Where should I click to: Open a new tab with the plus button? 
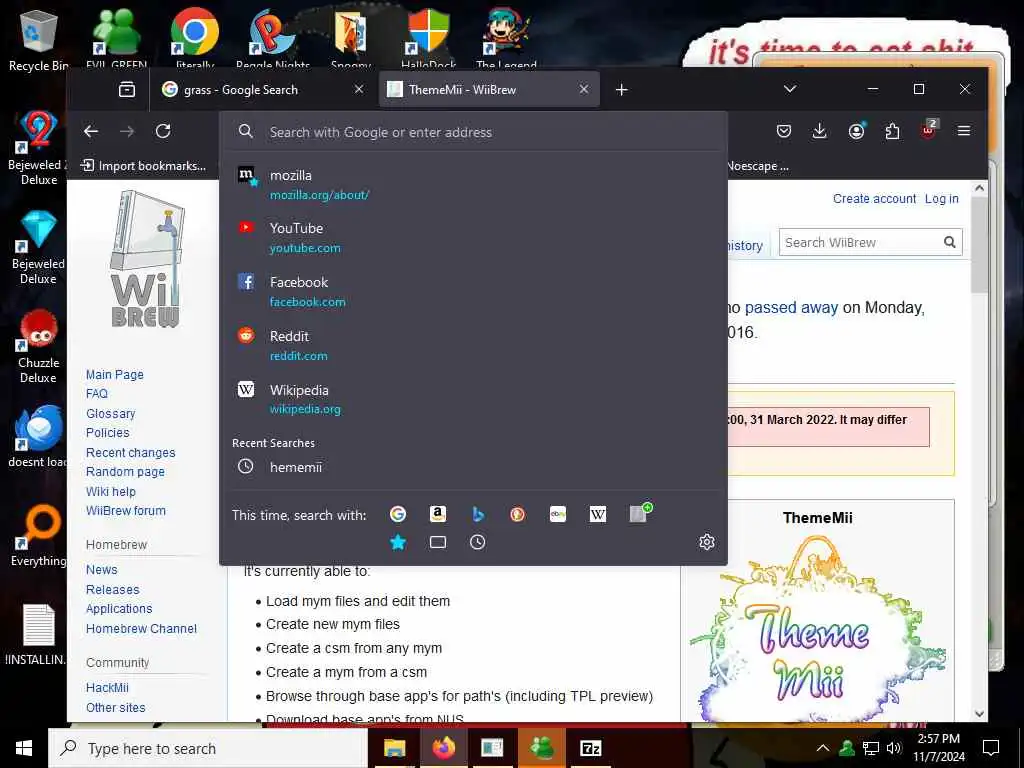click(x=622, y=89)
